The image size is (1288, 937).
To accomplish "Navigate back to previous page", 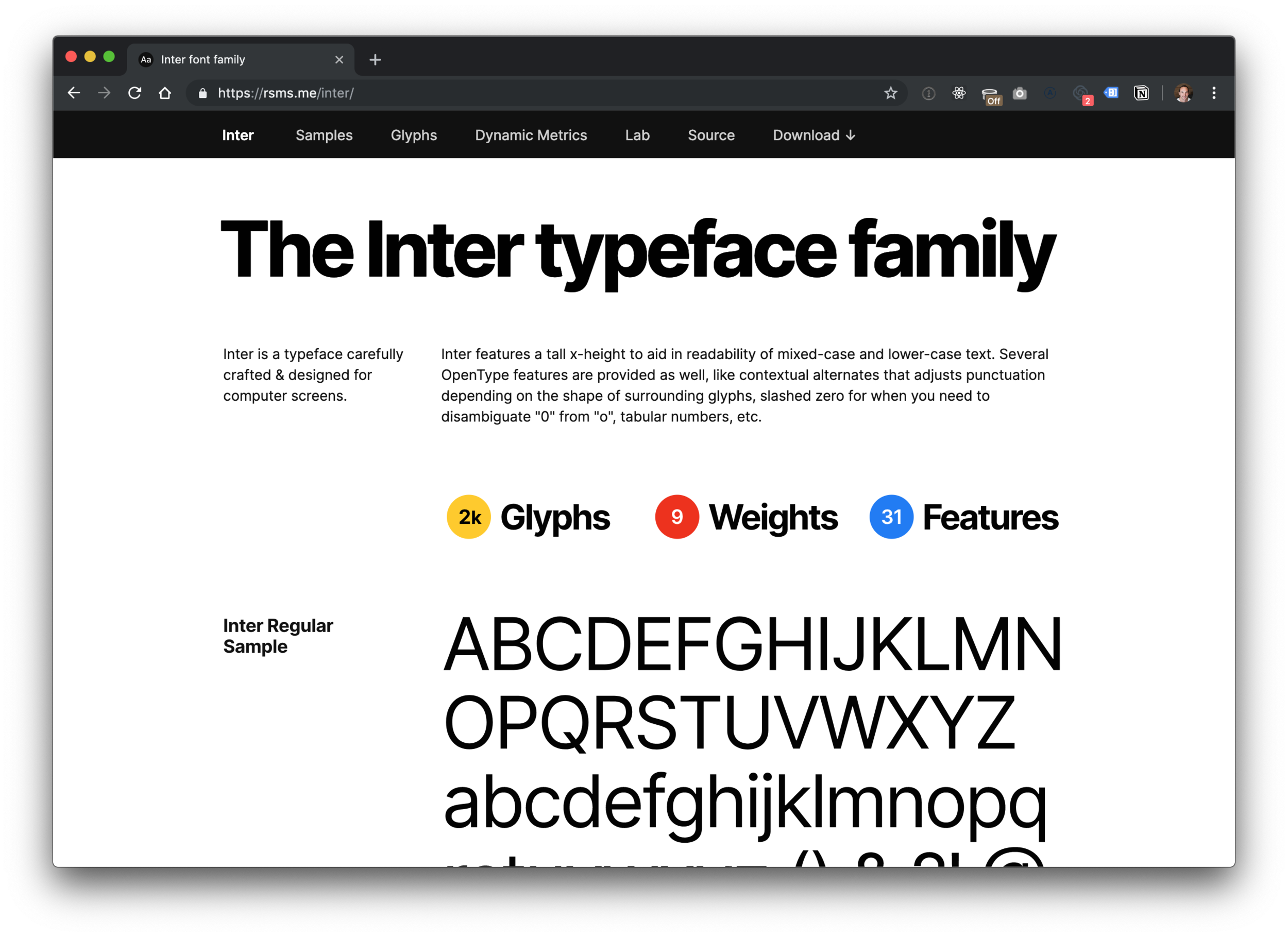I will pyautogui.click(x=74, y=93).
